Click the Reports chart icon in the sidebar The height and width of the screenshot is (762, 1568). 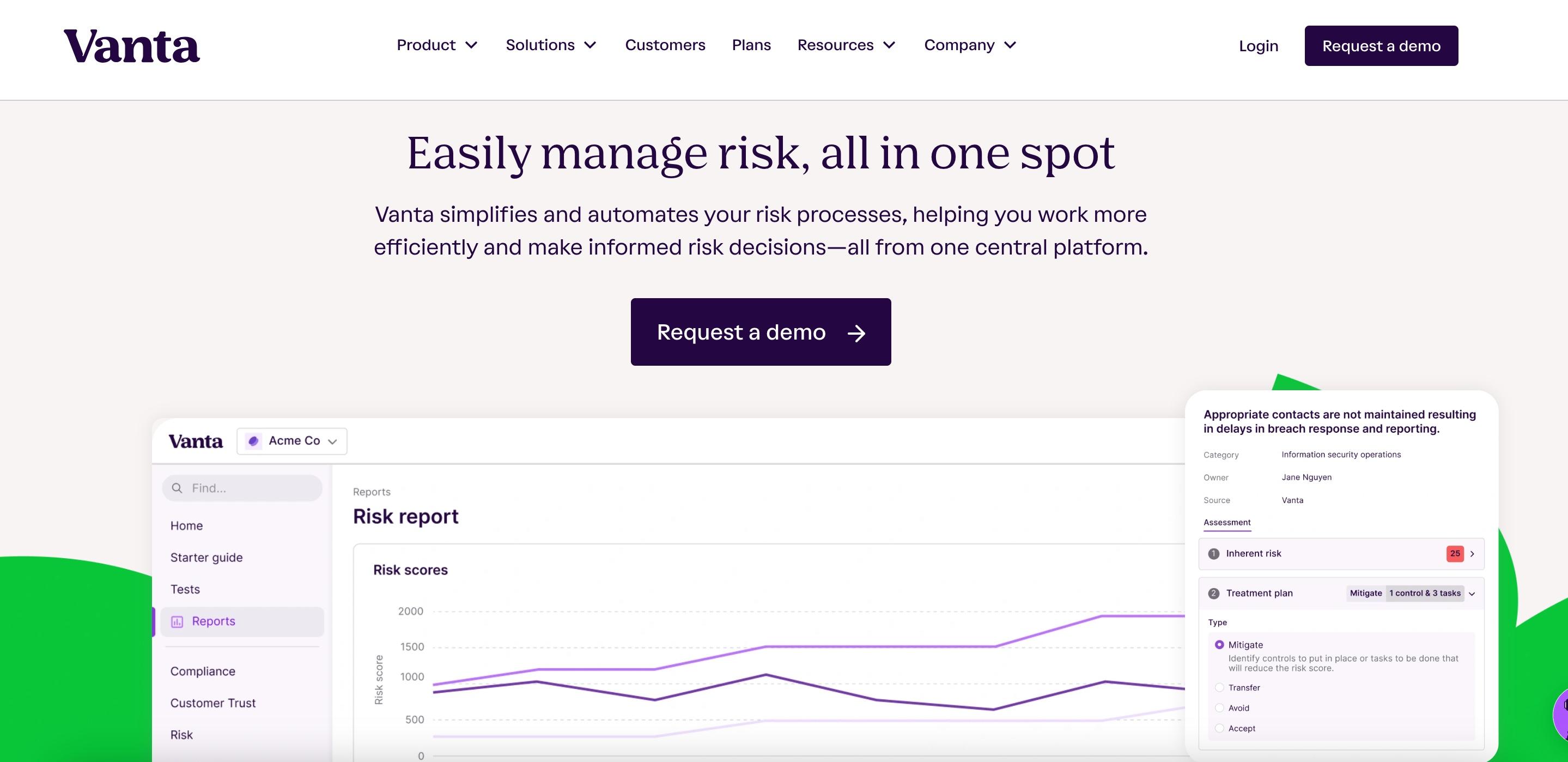(177, 621)
